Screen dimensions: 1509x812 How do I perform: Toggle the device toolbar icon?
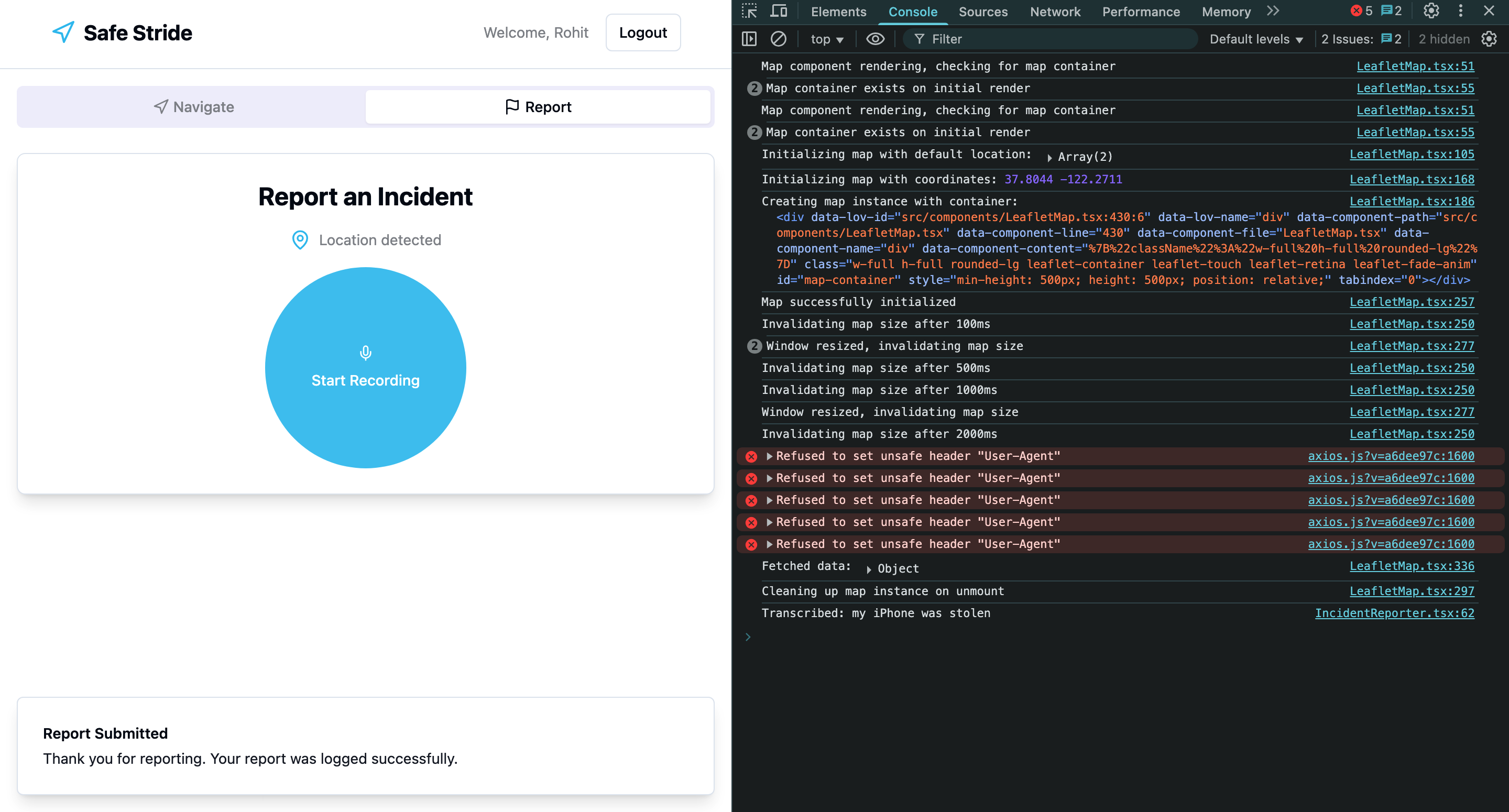779,11
